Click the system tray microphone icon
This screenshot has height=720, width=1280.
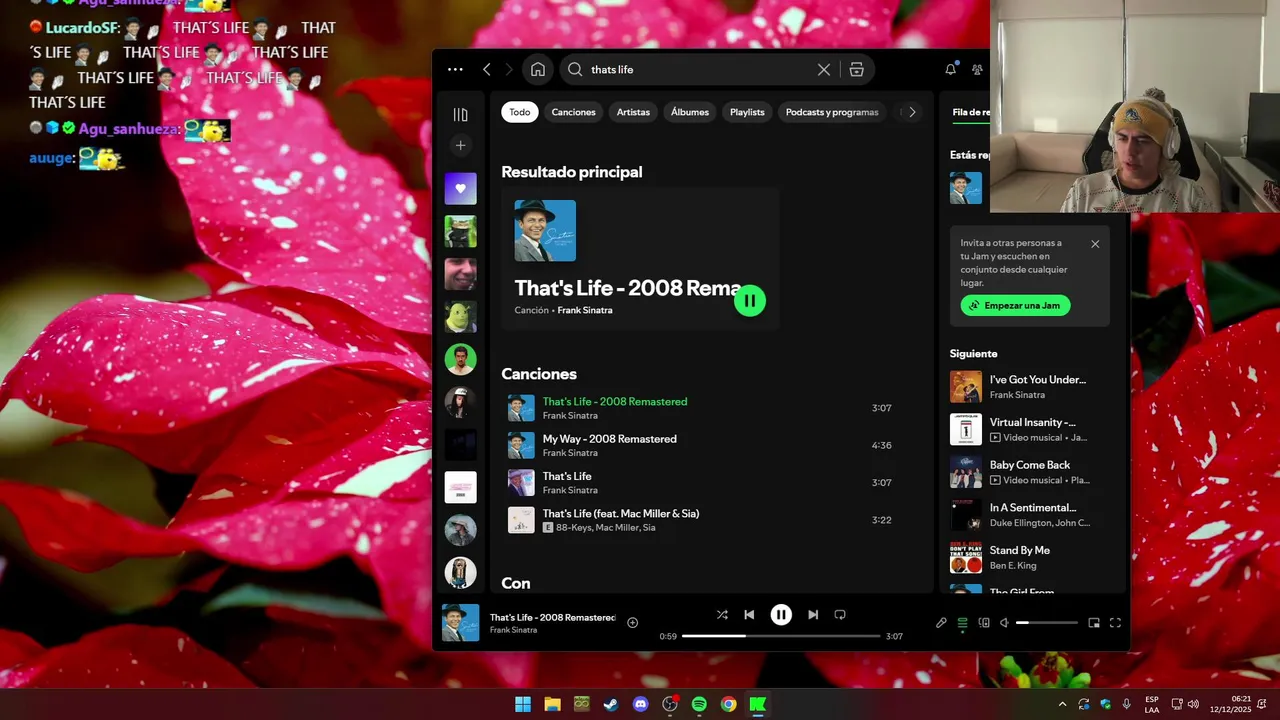coord(1127,704)
